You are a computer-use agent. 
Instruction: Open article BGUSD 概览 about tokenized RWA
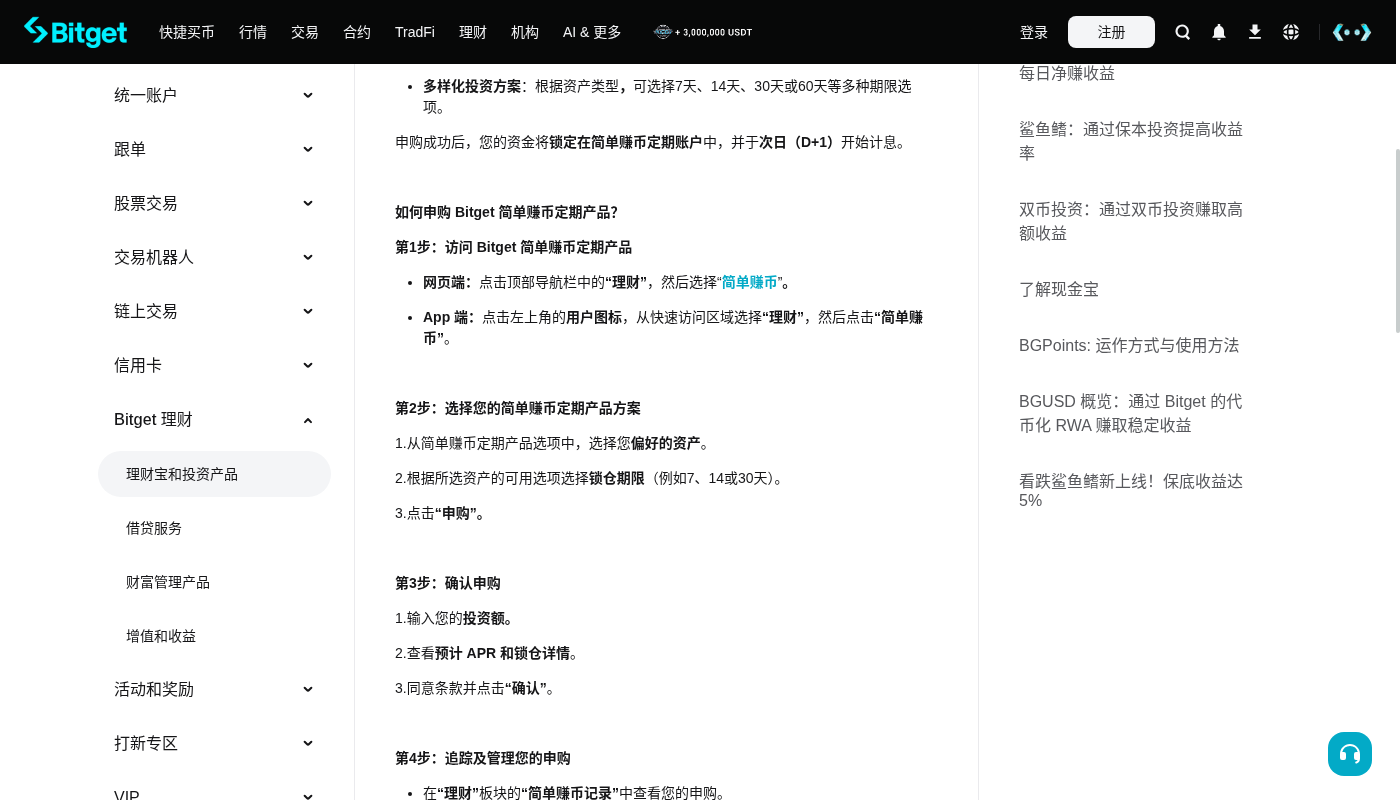coord(1131,413)
